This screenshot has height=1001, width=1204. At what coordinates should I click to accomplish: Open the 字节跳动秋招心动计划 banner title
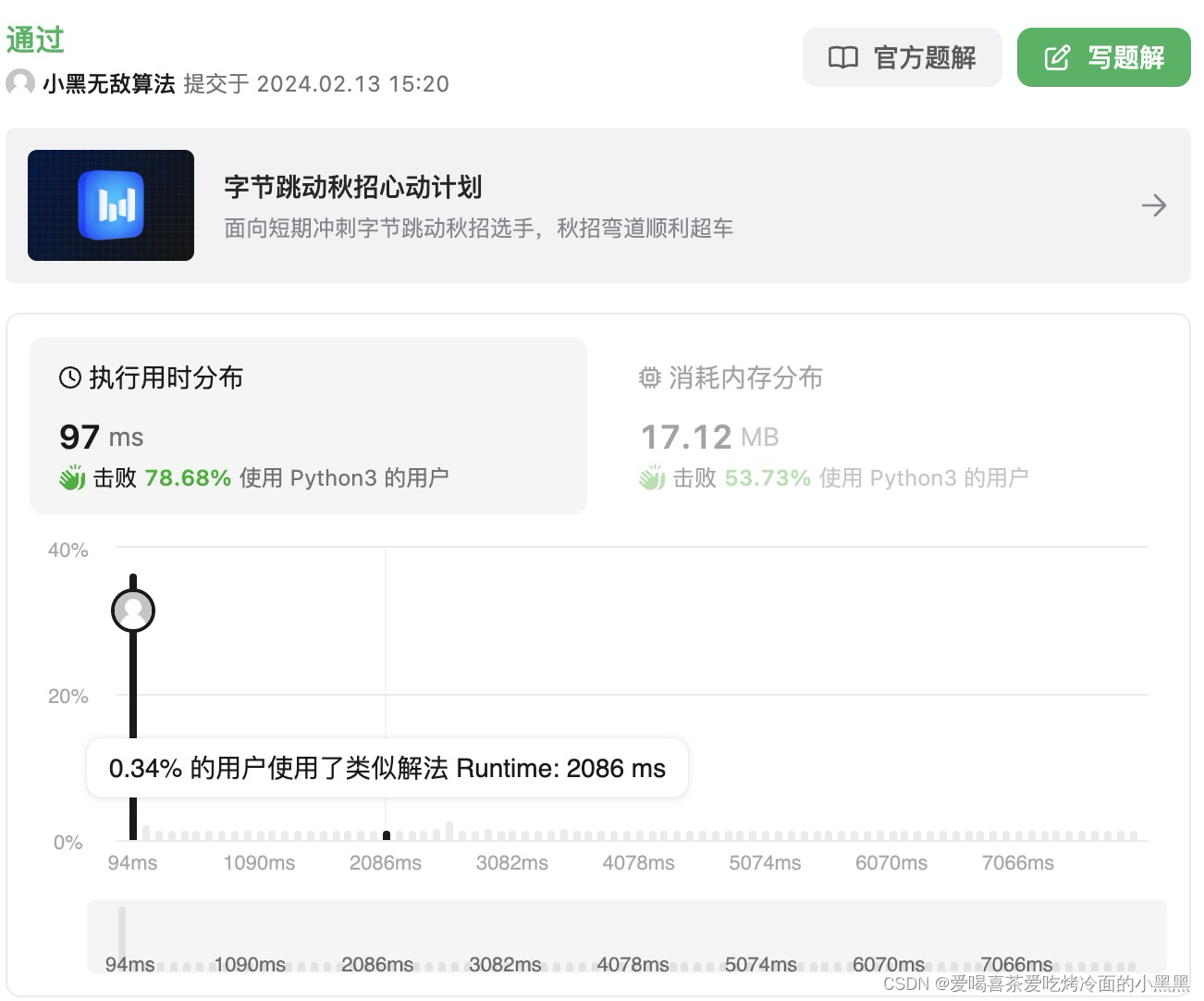[x=353, y=188]
